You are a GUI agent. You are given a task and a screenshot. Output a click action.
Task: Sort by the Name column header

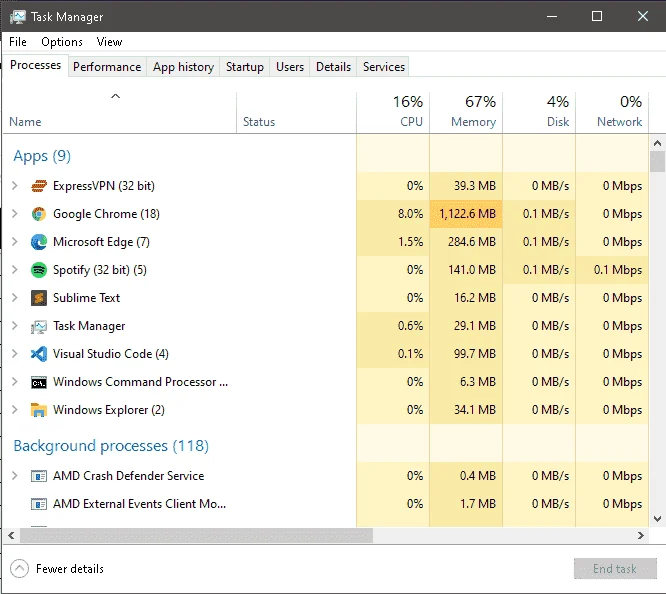(x=119, y=113)
